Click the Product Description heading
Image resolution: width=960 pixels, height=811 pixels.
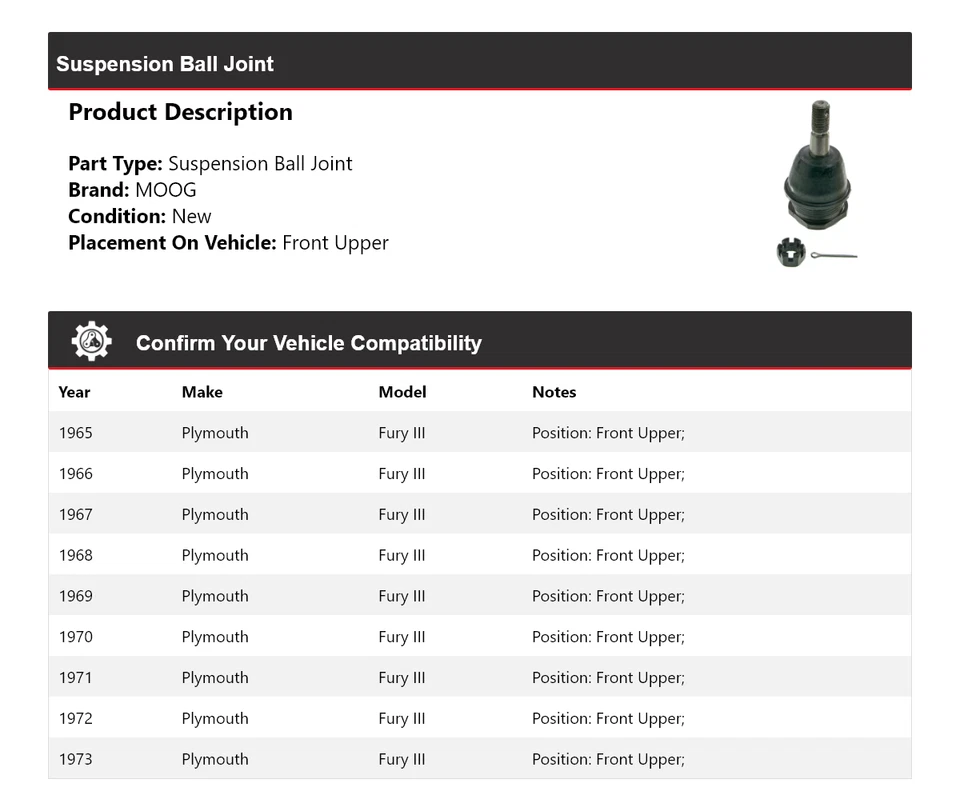pos(180,112)
